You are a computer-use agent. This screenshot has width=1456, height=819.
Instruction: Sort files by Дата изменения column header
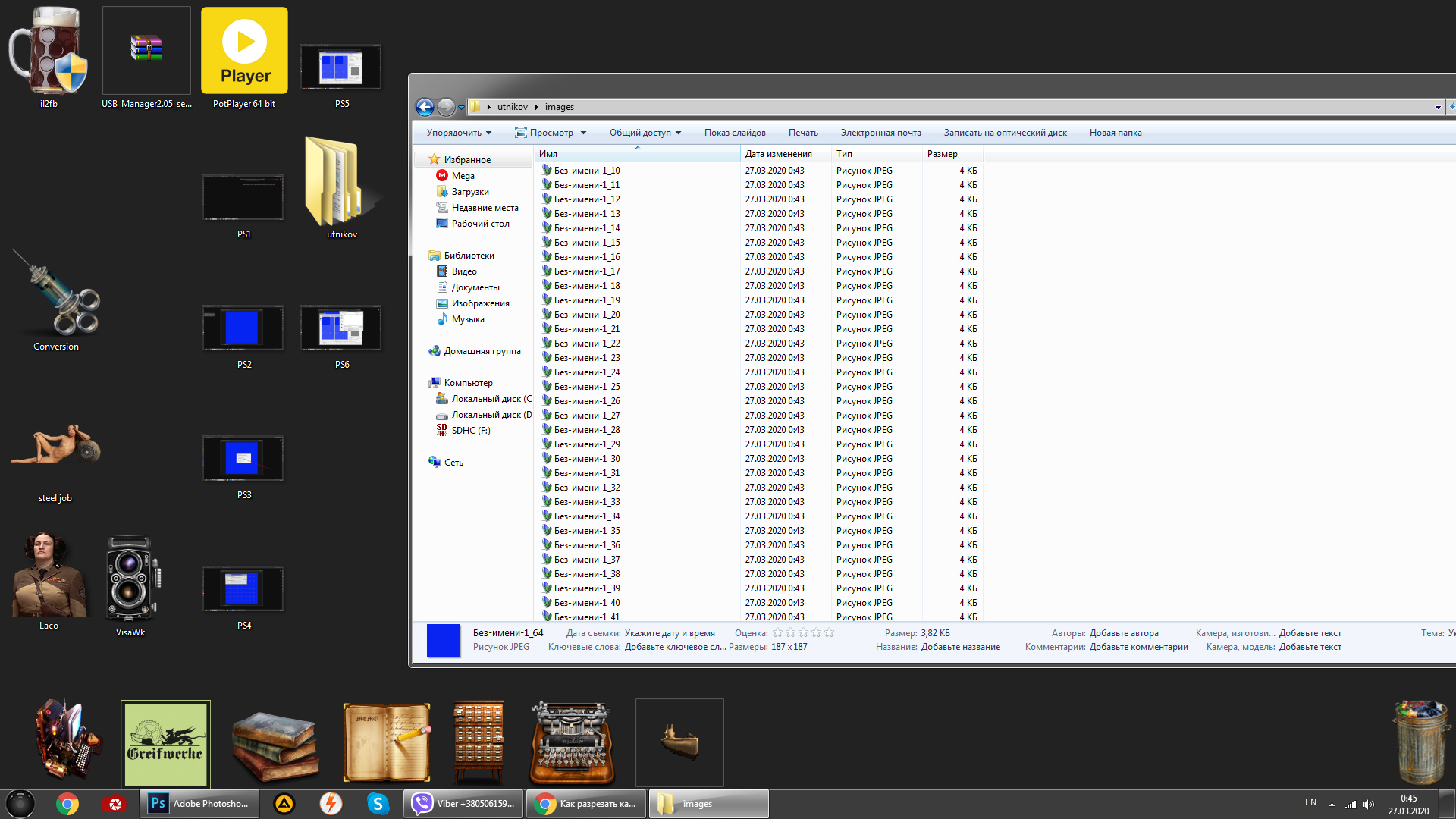pos(778,154)
